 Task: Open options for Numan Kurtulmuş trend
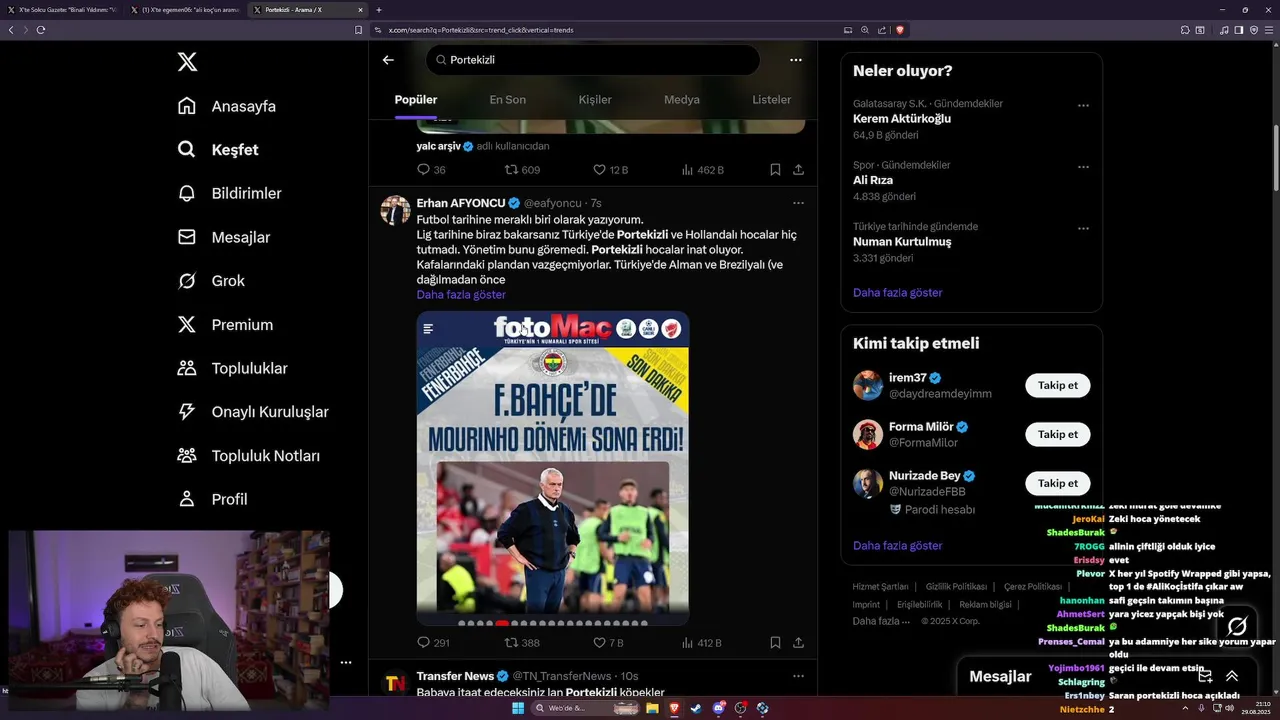coord(1083,228)
